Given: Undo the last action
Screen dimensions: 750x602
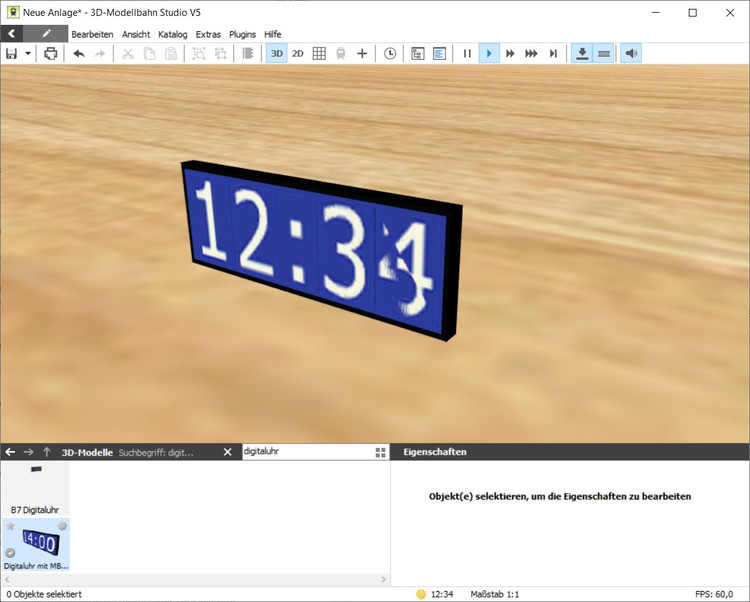Looking at the screenshot, I should click(x=79, y=54).
